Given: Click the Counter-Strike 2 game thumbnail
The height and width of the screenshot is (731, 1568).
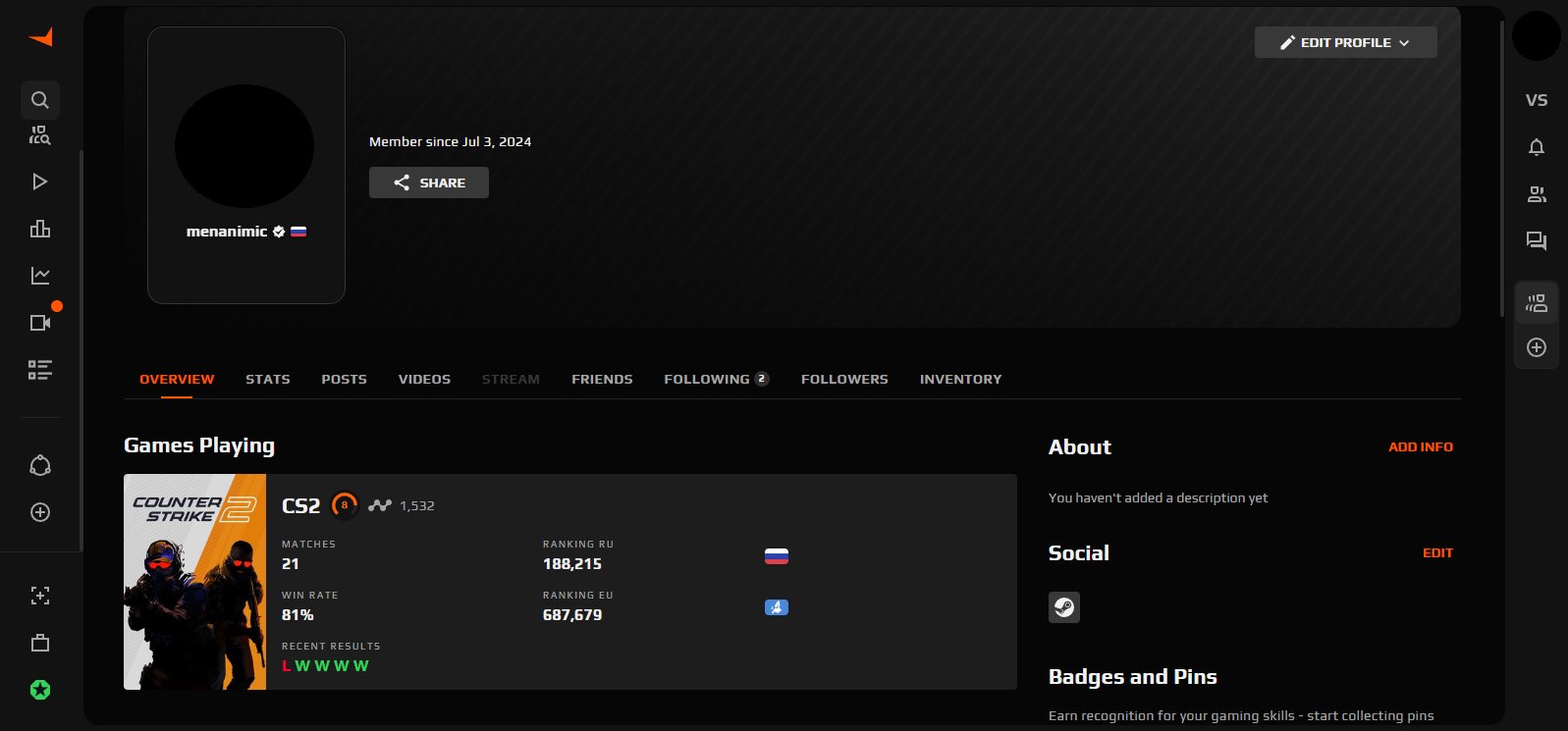Looking at the screenshot, I should (x=194, y=582).
